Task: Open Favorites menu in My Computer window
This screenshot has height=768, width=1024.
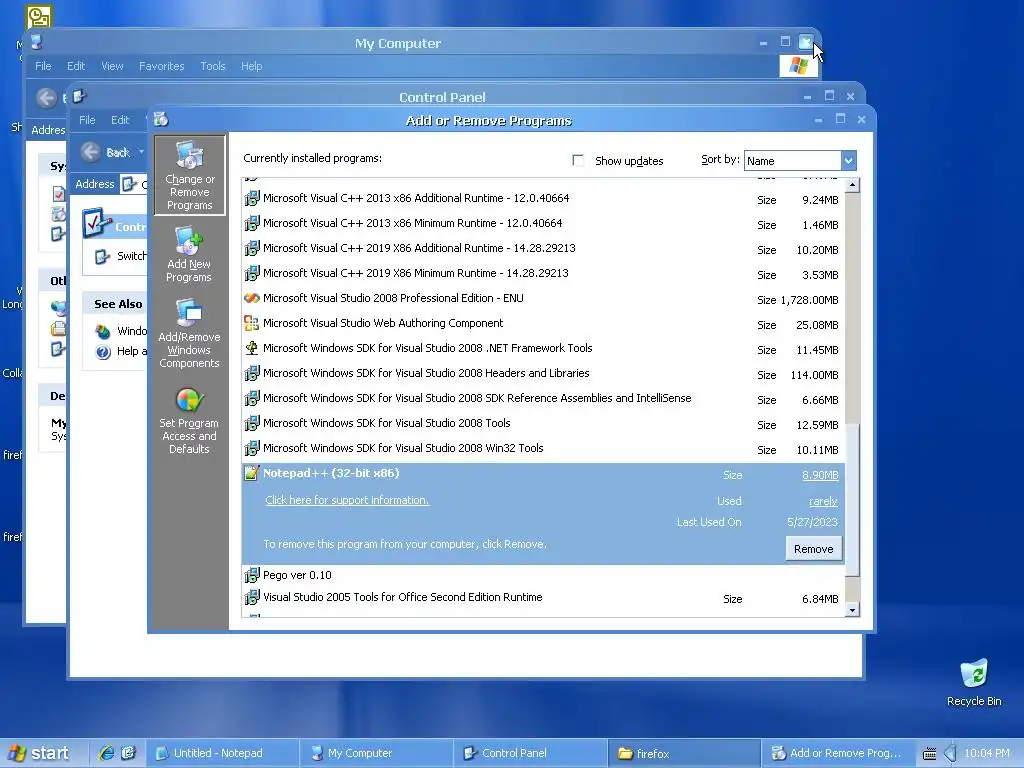Action: click(161, 66)
